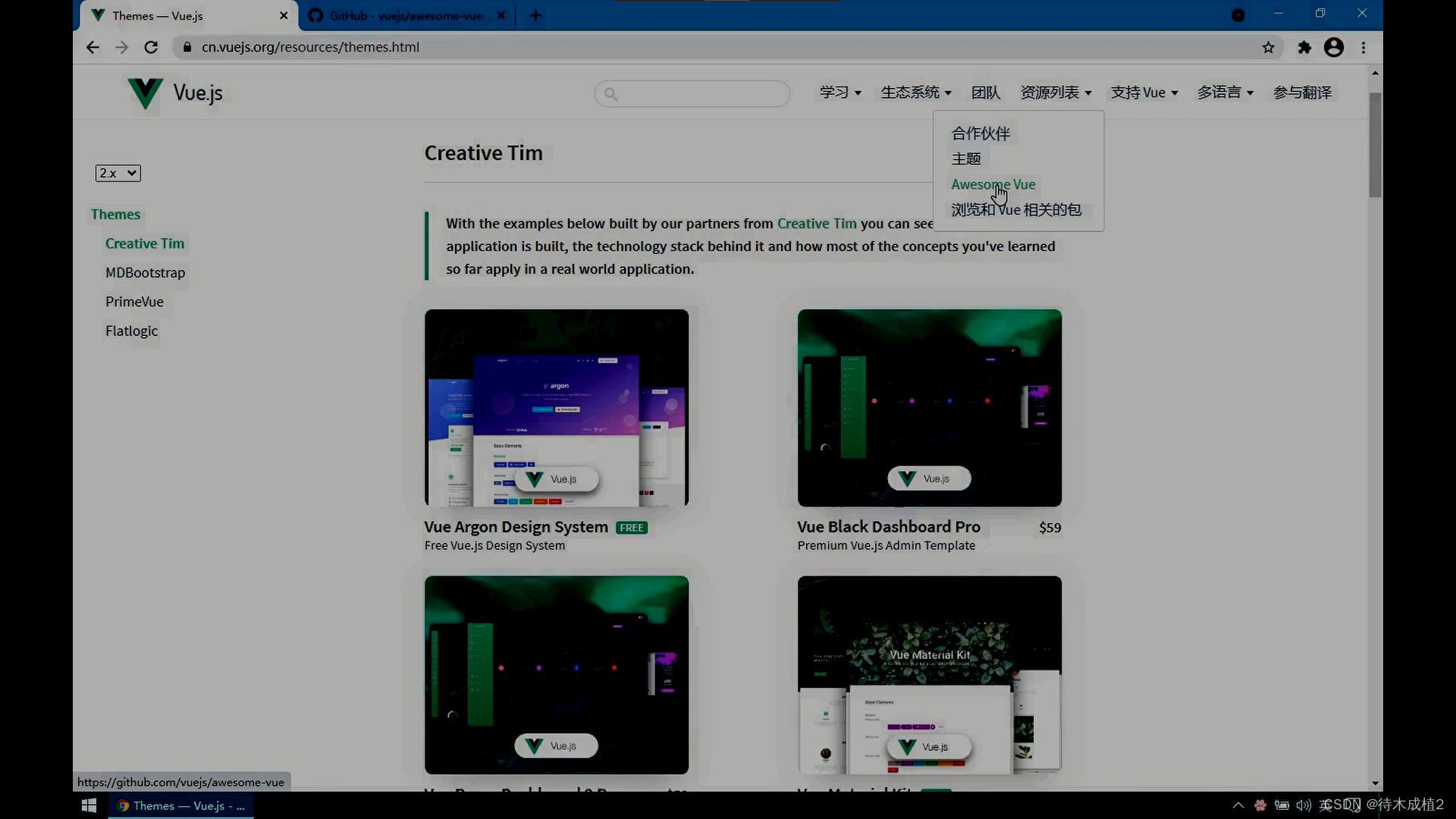Viewport: 1456px width, 819px height.
Task: Click the $59 price label
Action: pos(1050,528)
